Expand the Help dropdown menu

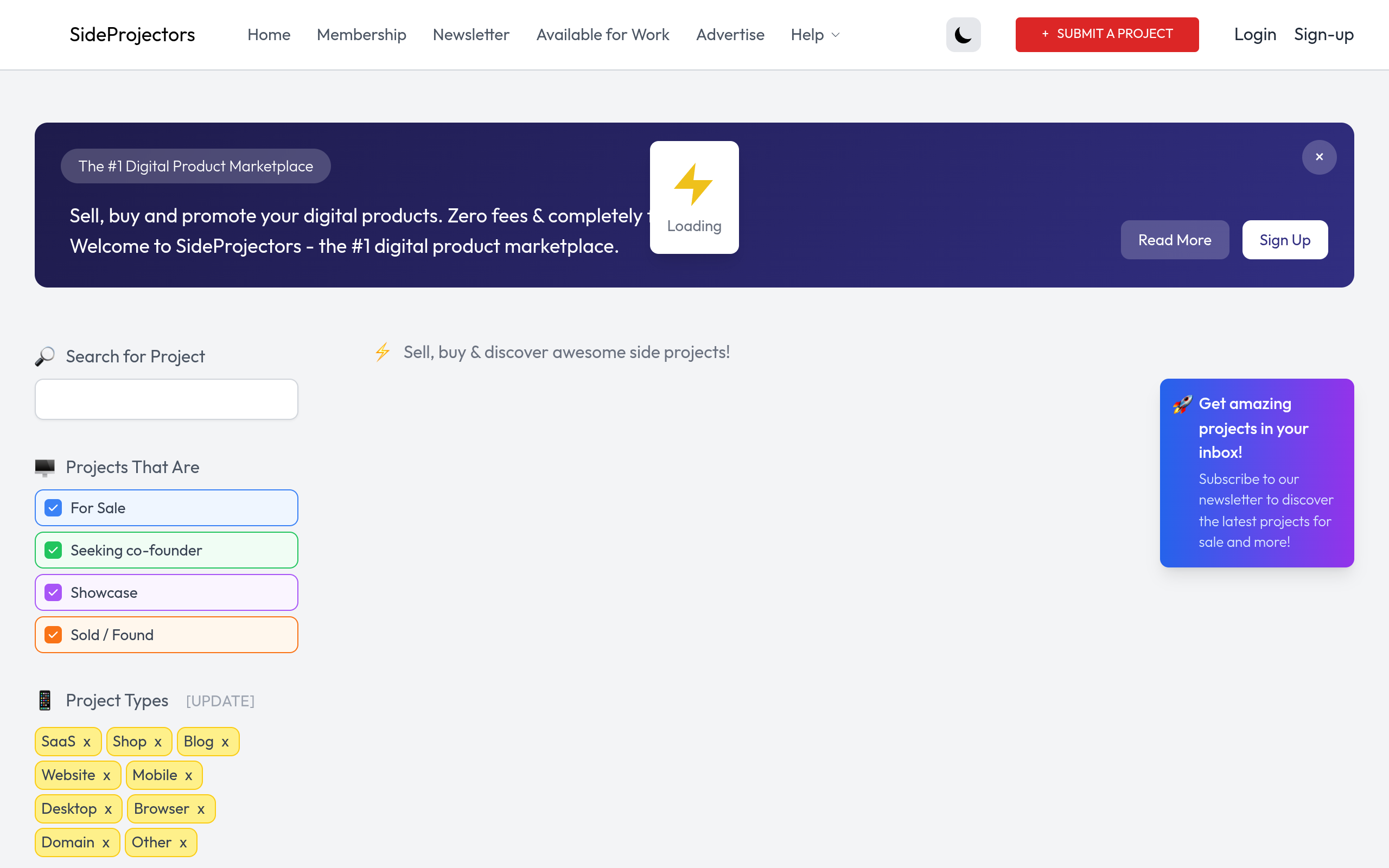coord(815,35)
